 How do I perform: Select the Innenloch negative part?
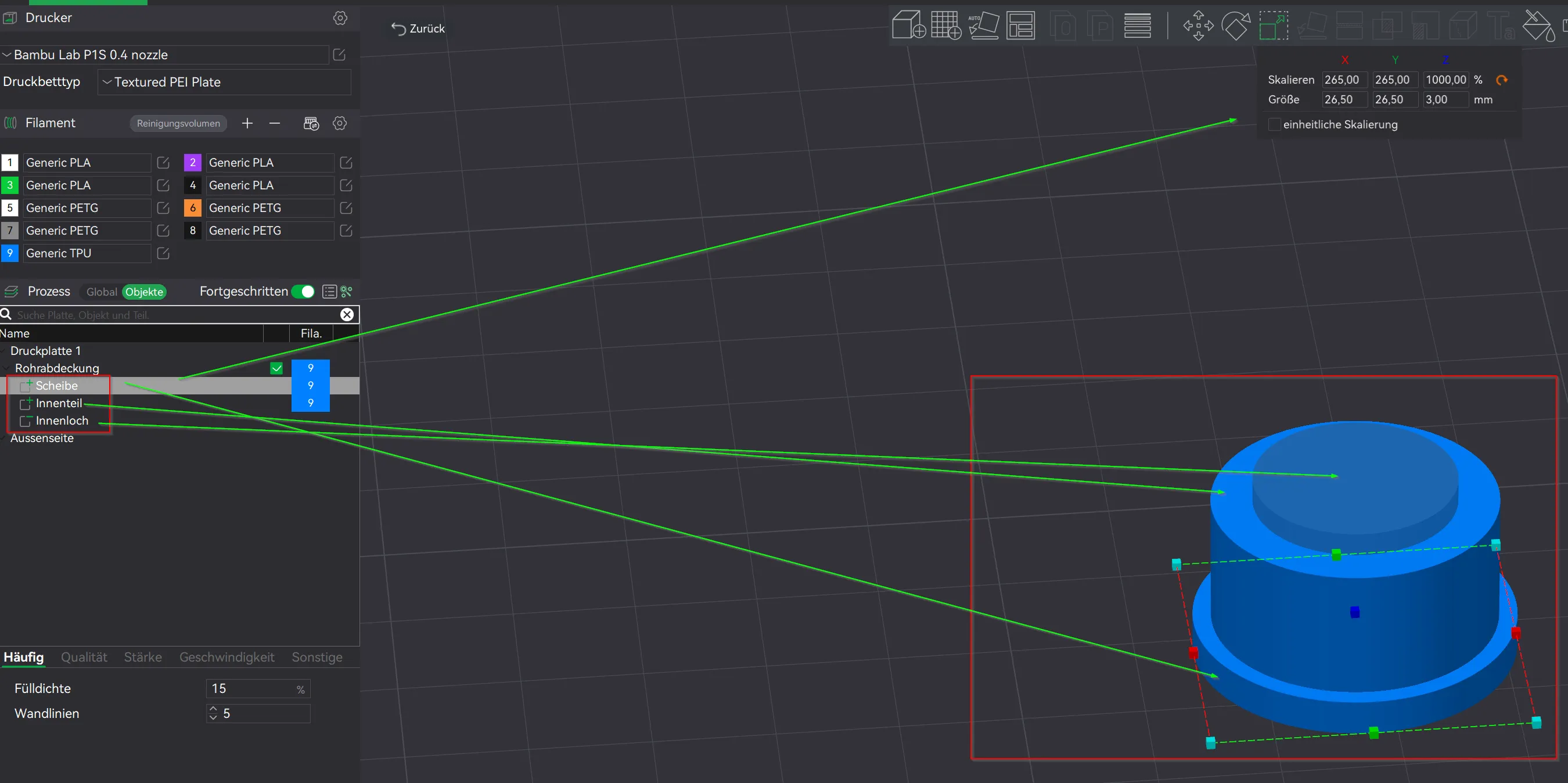(x=62, y=421)
